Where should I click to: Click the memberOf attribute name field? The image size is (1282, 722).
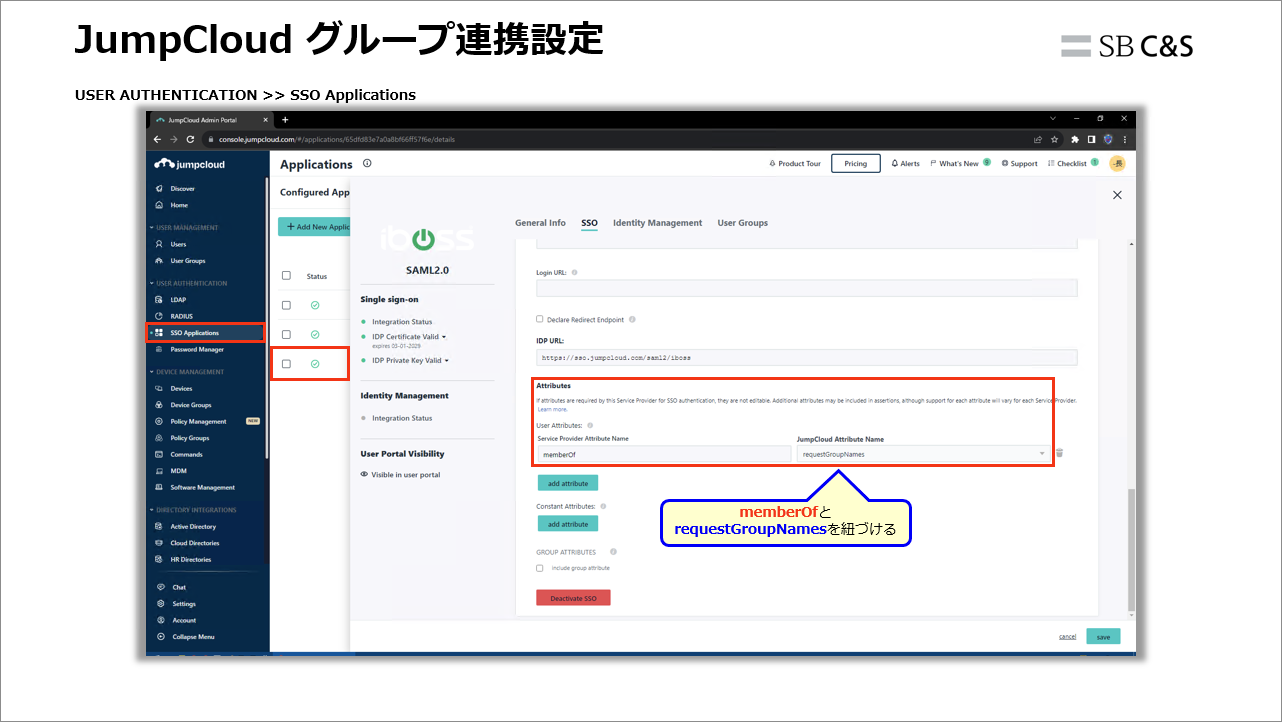click(x=664, y=454)
